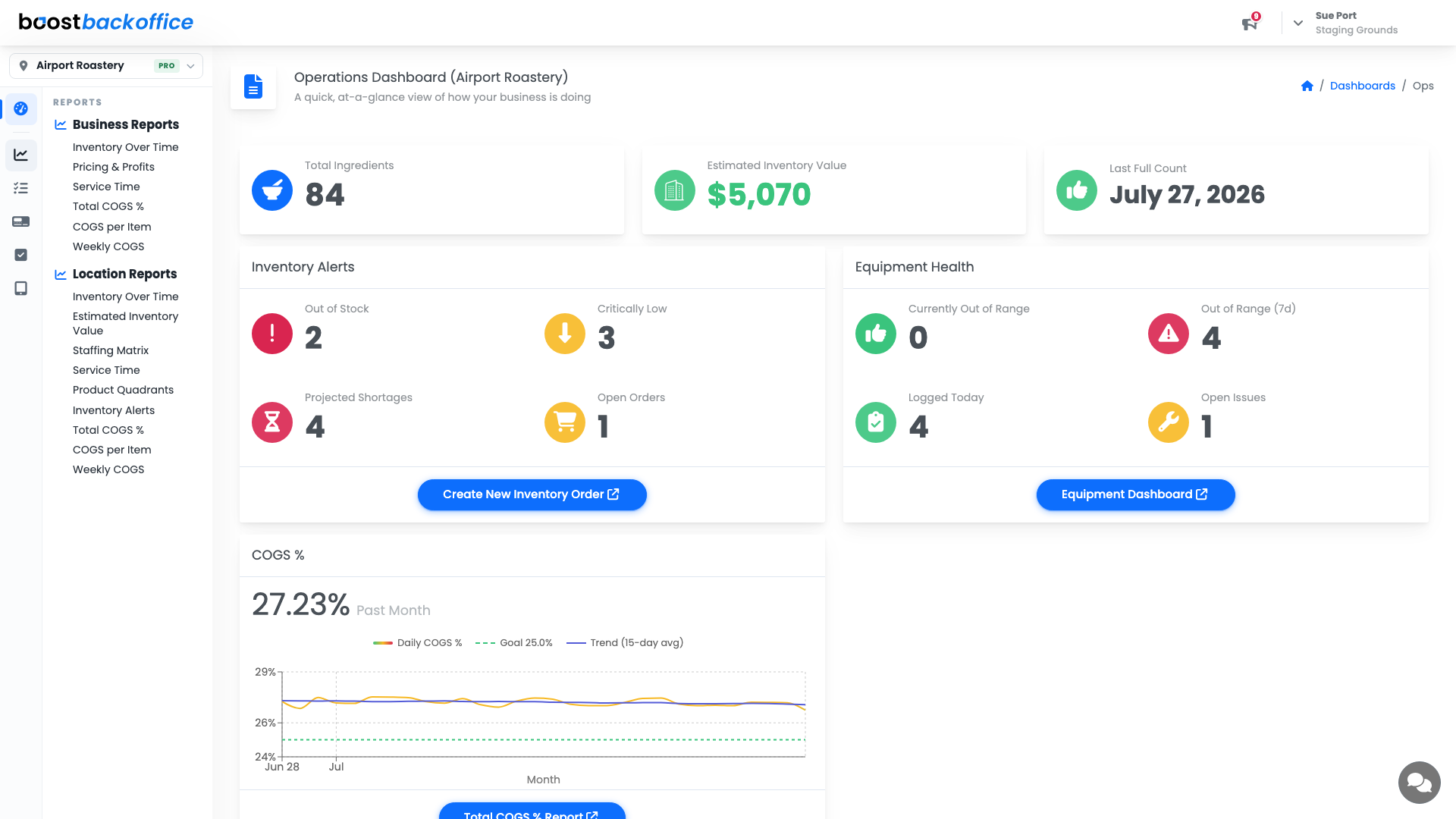The height and width of the screenshot is (819, 1456).
Task: Select the reports line-chart sidebar icon
Action: [x=21, y=155]
